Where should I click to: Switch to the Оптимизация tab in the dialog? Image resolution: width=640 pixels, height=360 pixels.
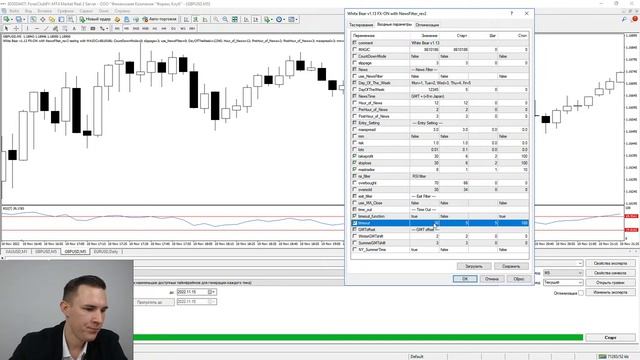pos(427,25)
